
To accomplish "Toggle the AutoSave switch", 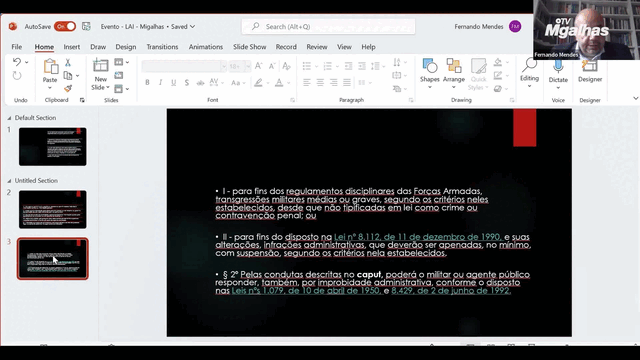I will coord(65,27).
